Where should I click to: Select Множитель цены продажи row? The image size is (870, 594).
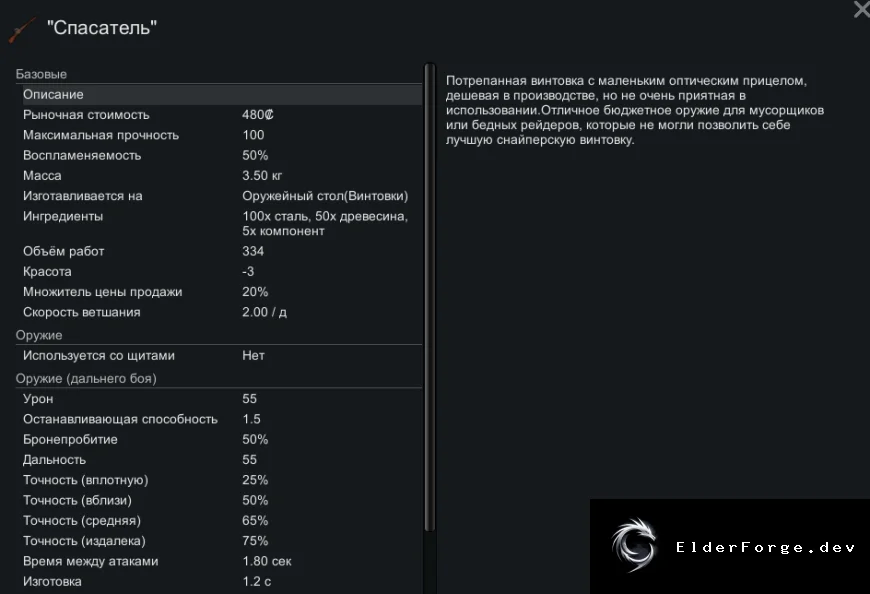pos(219,292)
